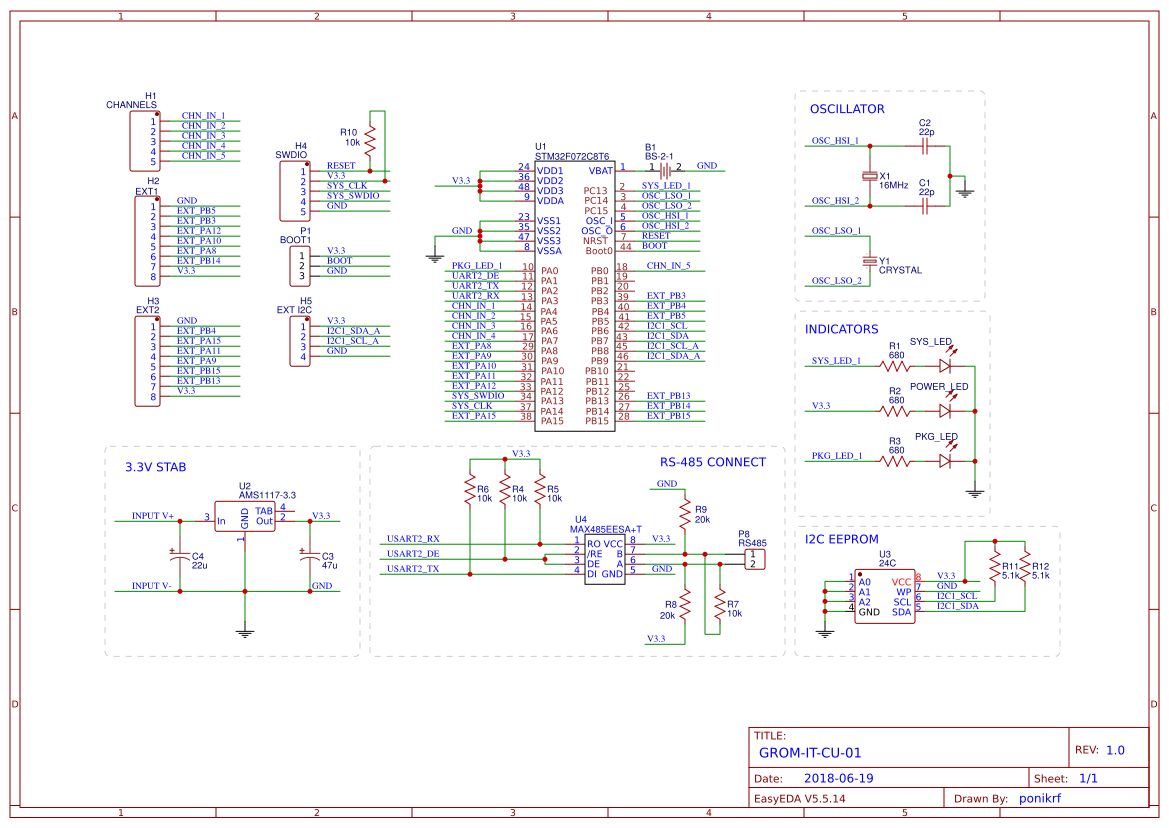The image size is (1169, 828).
Task: Select the H4 SWDIO connector header
Action: 289,190
